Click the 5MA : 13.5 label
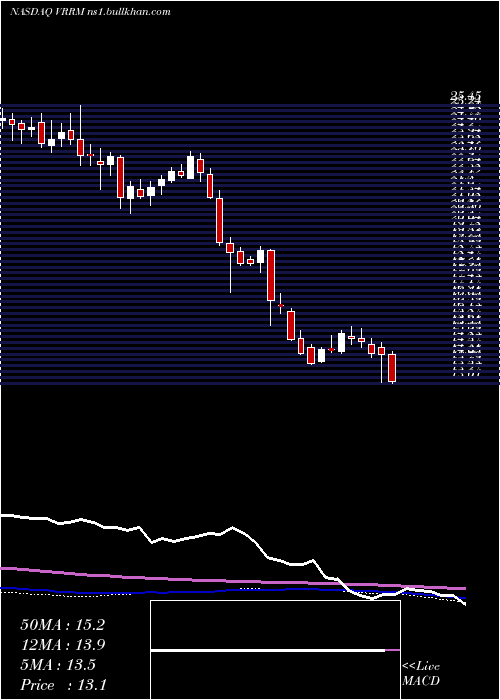This screenshot has height=700, width=500. click(x=58, y=665)
